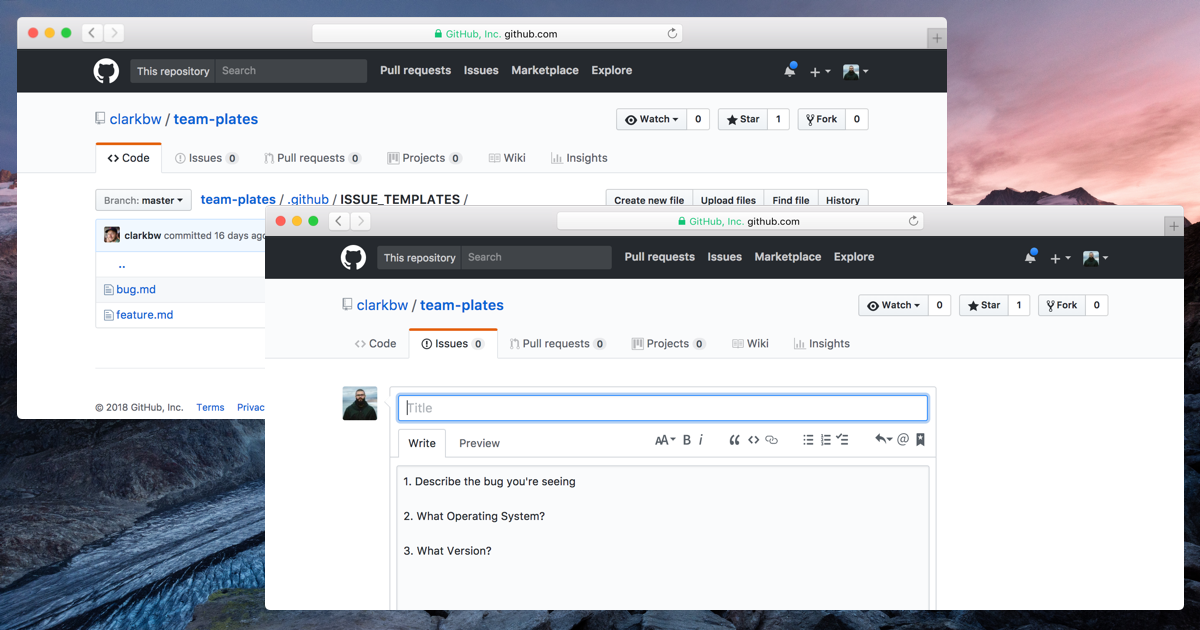Toggle Watch on the front window repository
Image resolution: width=1200 pixels, height=630 pixels.
890,305
